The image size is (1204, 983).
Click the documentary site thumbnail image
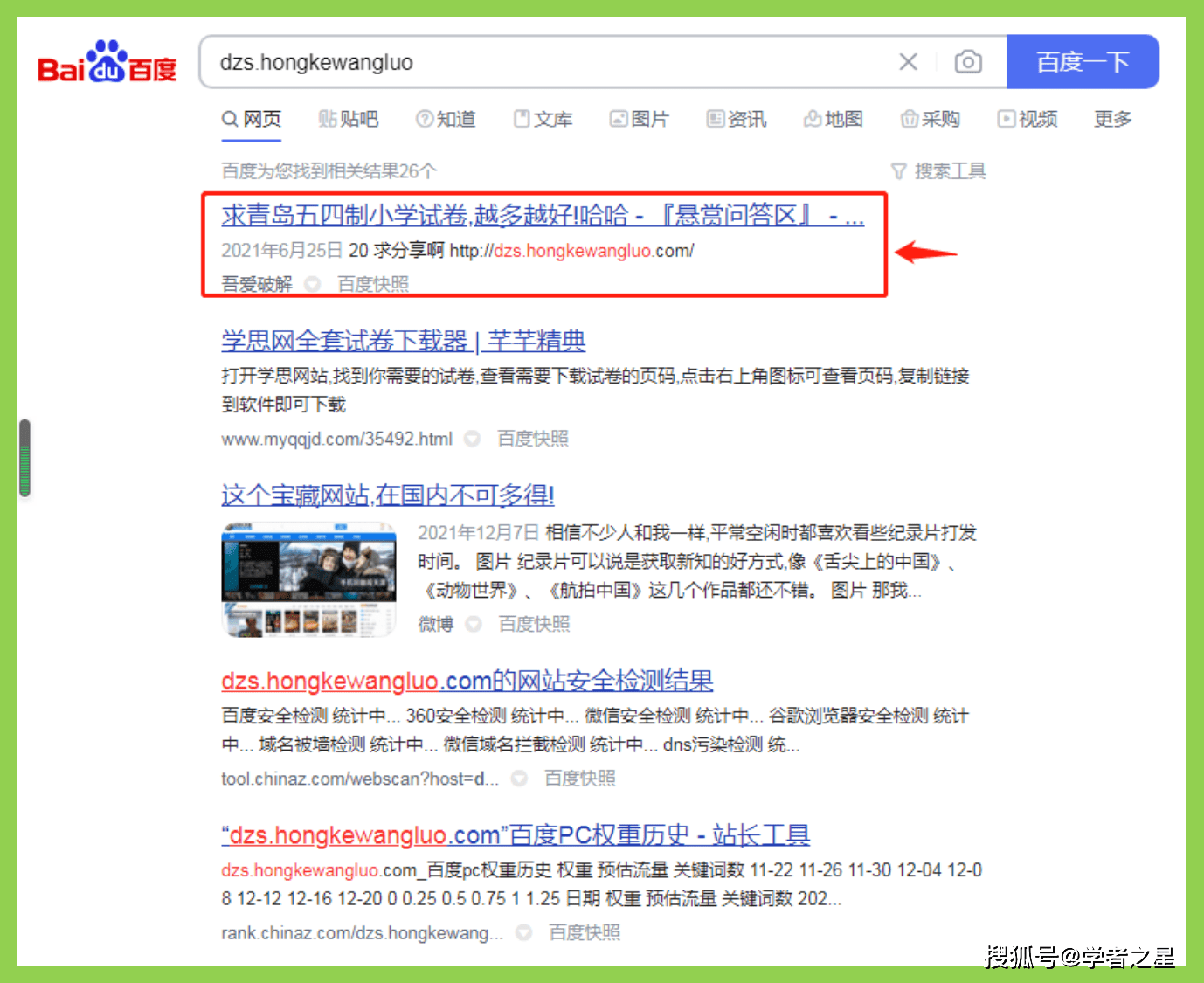point(308,579)
